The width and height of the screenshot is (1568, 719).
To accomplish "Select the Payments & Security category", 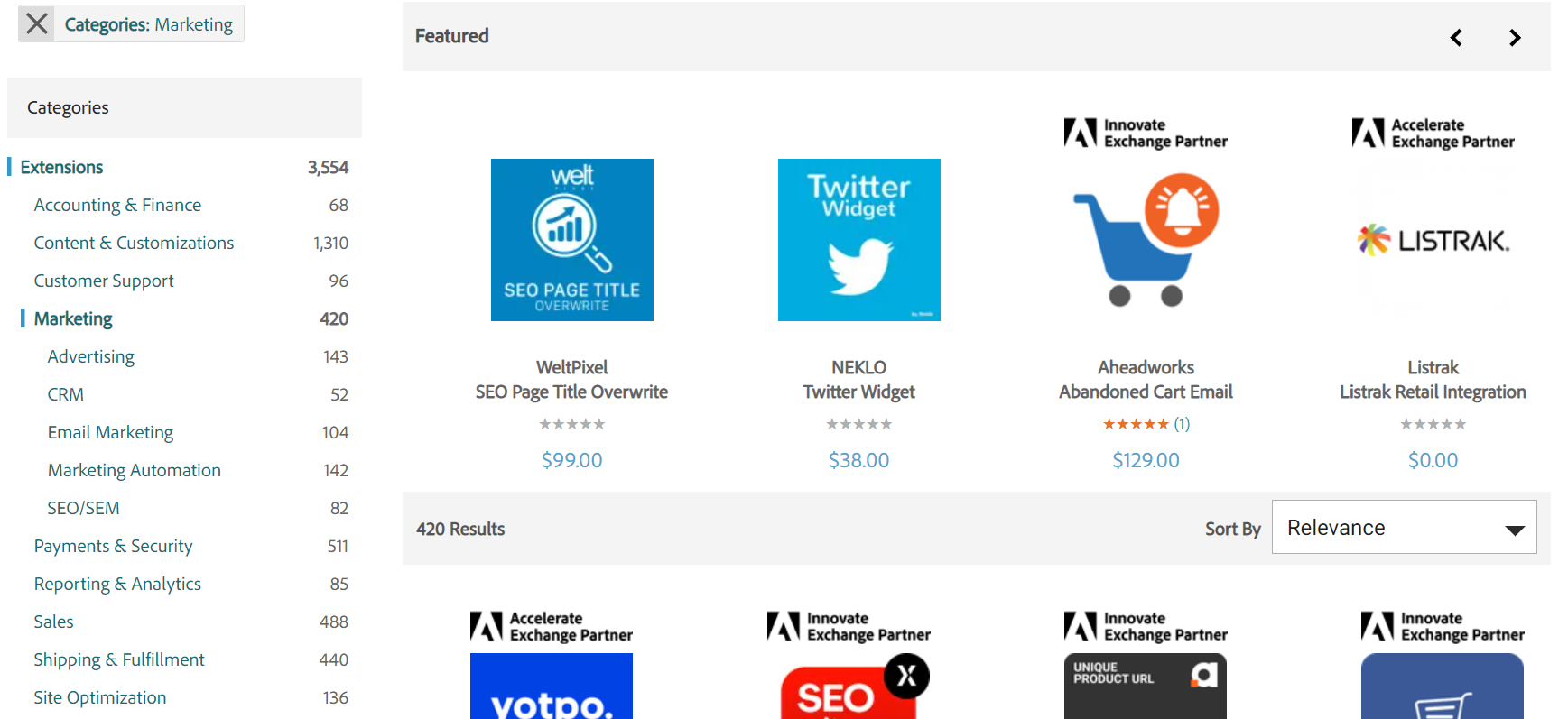I will coord(113,545).
